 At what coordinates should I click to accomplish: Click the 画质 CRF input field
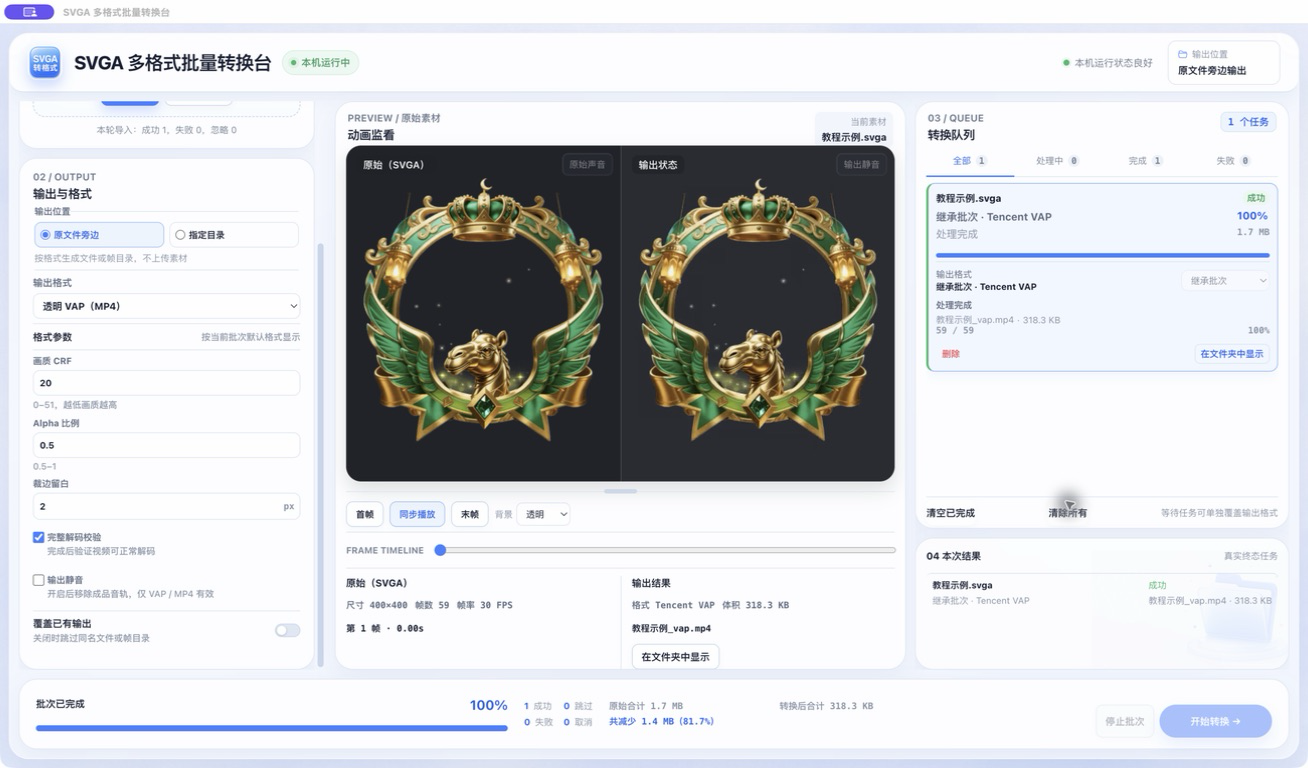(166, 383)
